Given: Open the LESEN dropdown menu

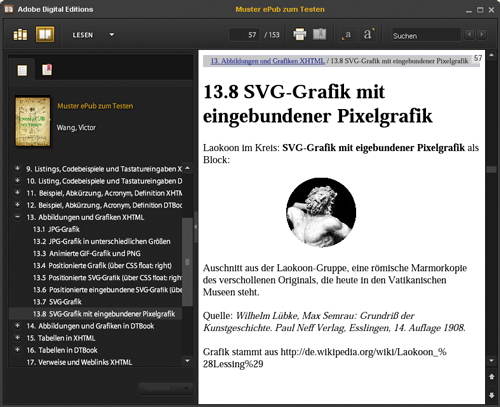Looking at the screenshot, I should coord(93,35).
